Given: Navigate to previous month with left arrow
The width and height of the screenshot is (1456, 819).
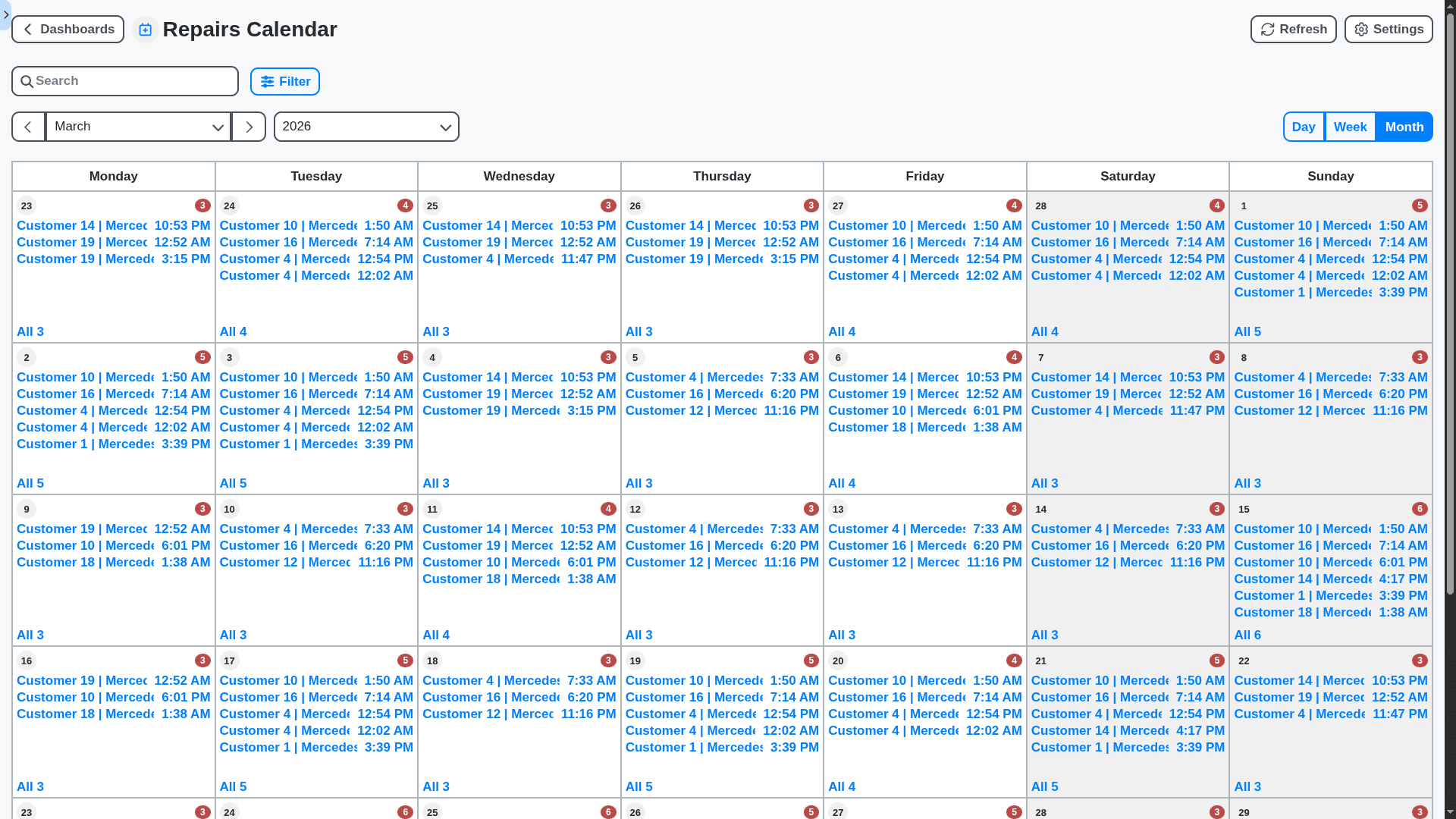Looking at the screenshot, I should point(28,127).
